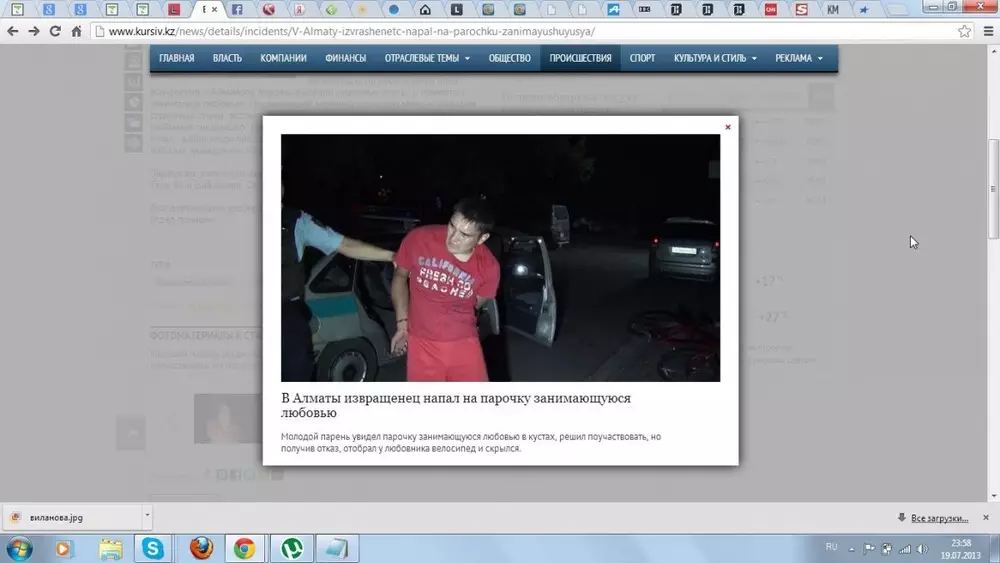Expand the Отраслевые темы dropdown
This screenshot has height=563, width=1000.
pos(427,58)
